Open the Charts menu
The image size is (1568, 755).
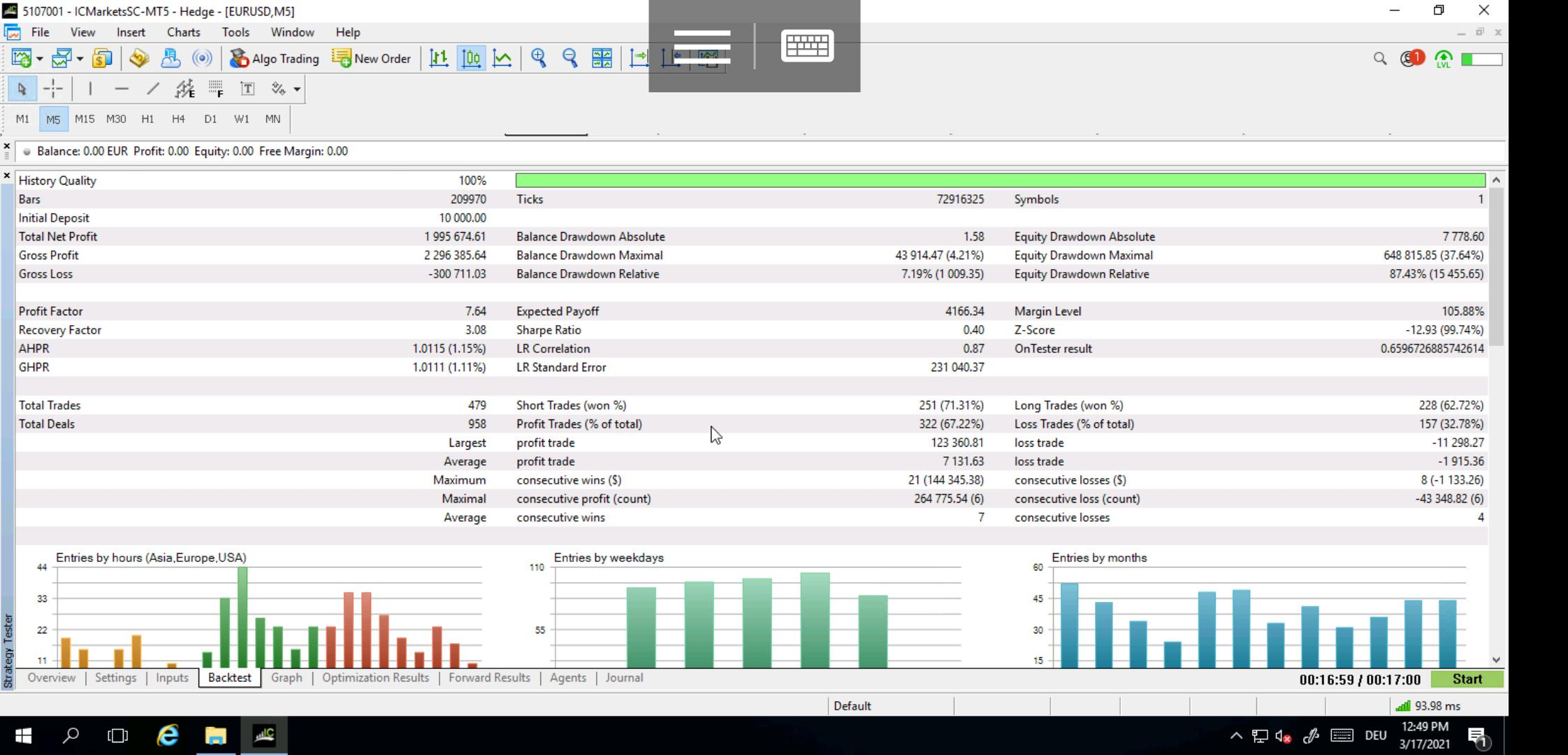pos(184,32)
